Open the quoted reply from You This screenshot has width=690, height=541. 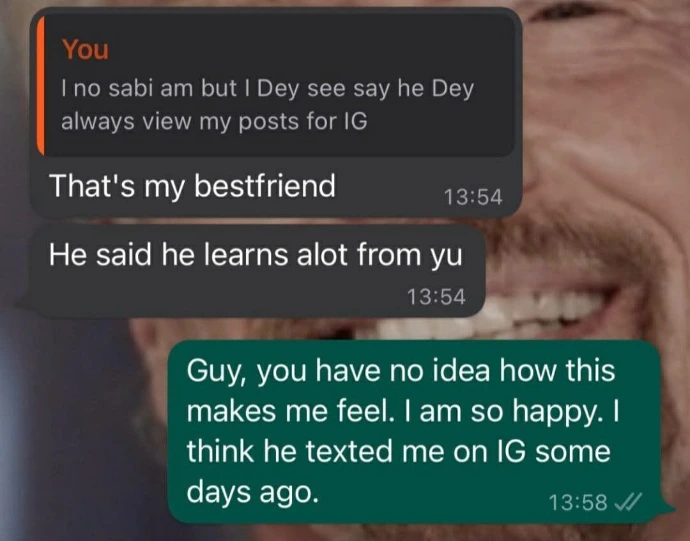tap(276, 85)
